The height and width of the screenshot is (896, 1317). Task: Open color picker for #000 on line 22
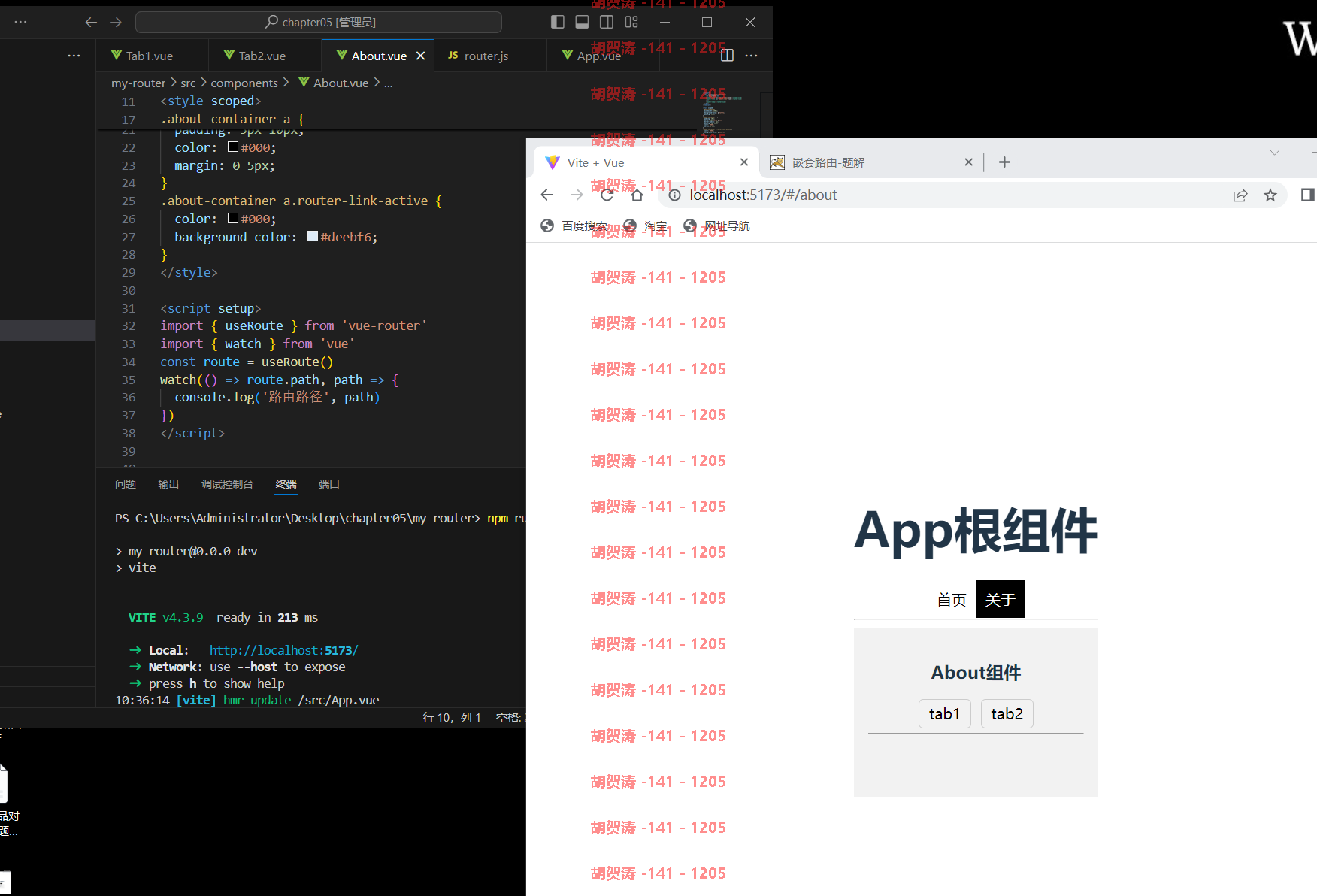pyautogui.click(x=233, y=147)
